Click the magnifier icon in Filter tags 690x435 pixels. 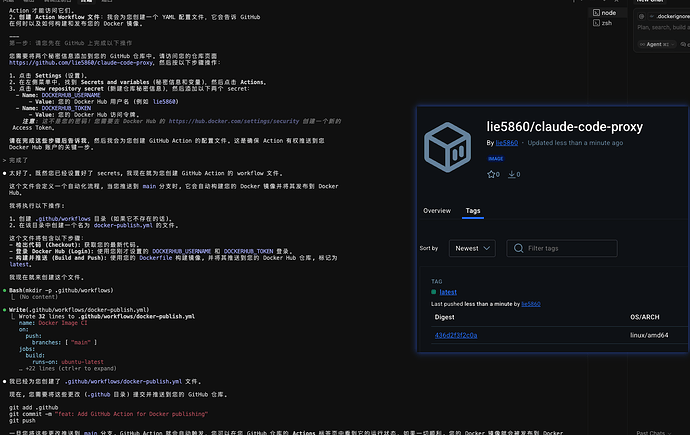pos(518,249)
